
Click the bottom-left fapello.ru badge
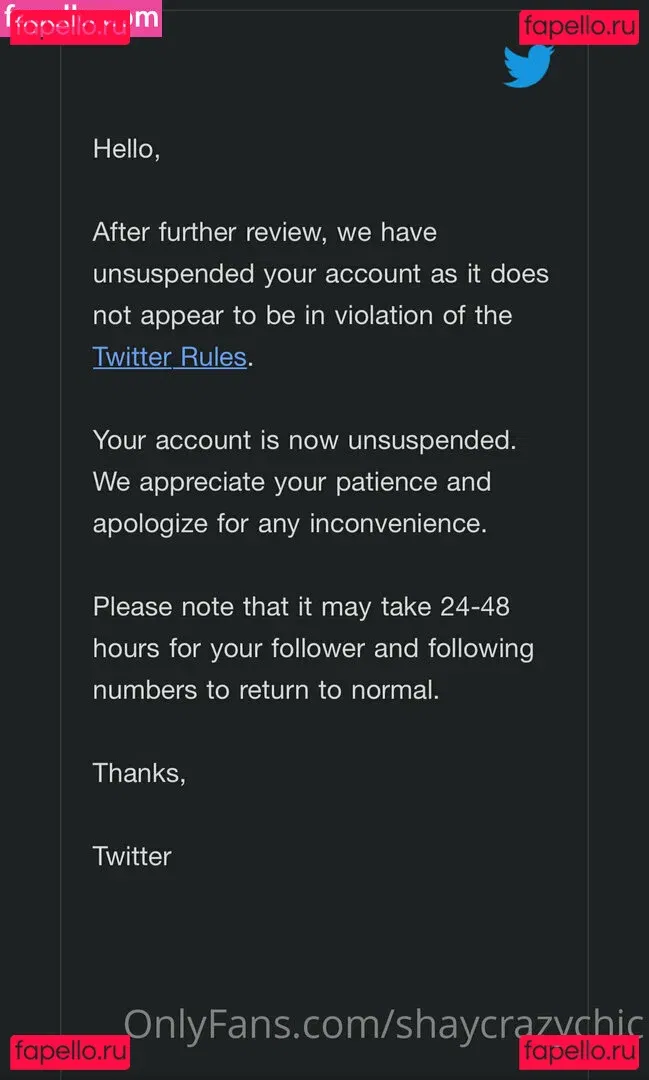(x=70, y=1052)
